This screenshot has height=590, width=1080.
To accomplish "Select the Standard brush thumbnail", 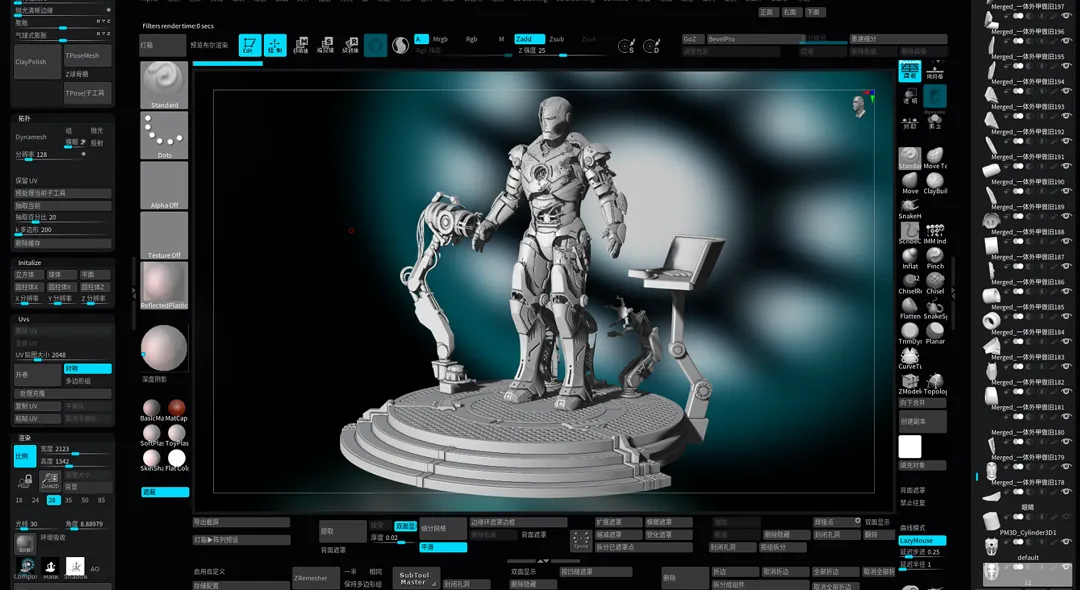I will [x=164, y=84].
